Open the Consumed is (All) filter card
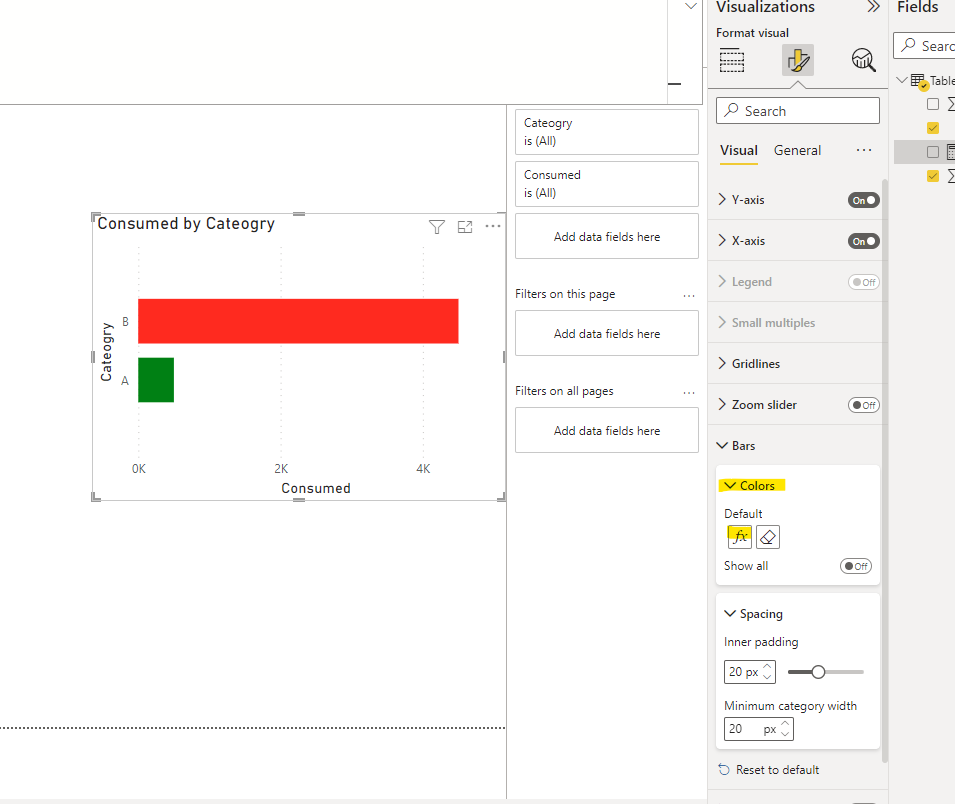This screenshot has width=955, height=804. pyautogui.click(x=607, y=184)
